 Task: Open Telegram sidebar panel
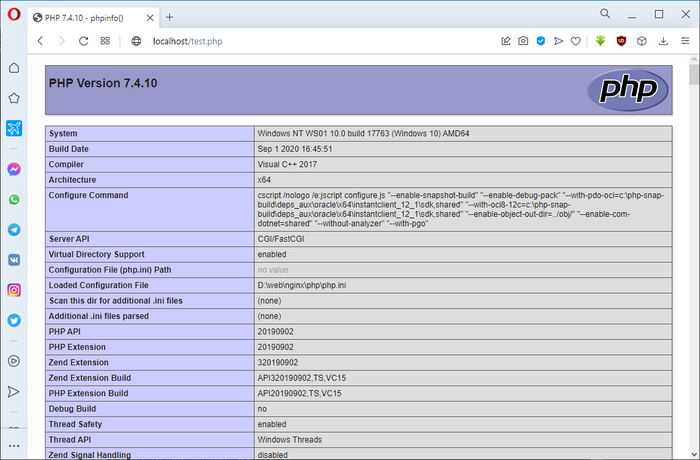(14, 230)
